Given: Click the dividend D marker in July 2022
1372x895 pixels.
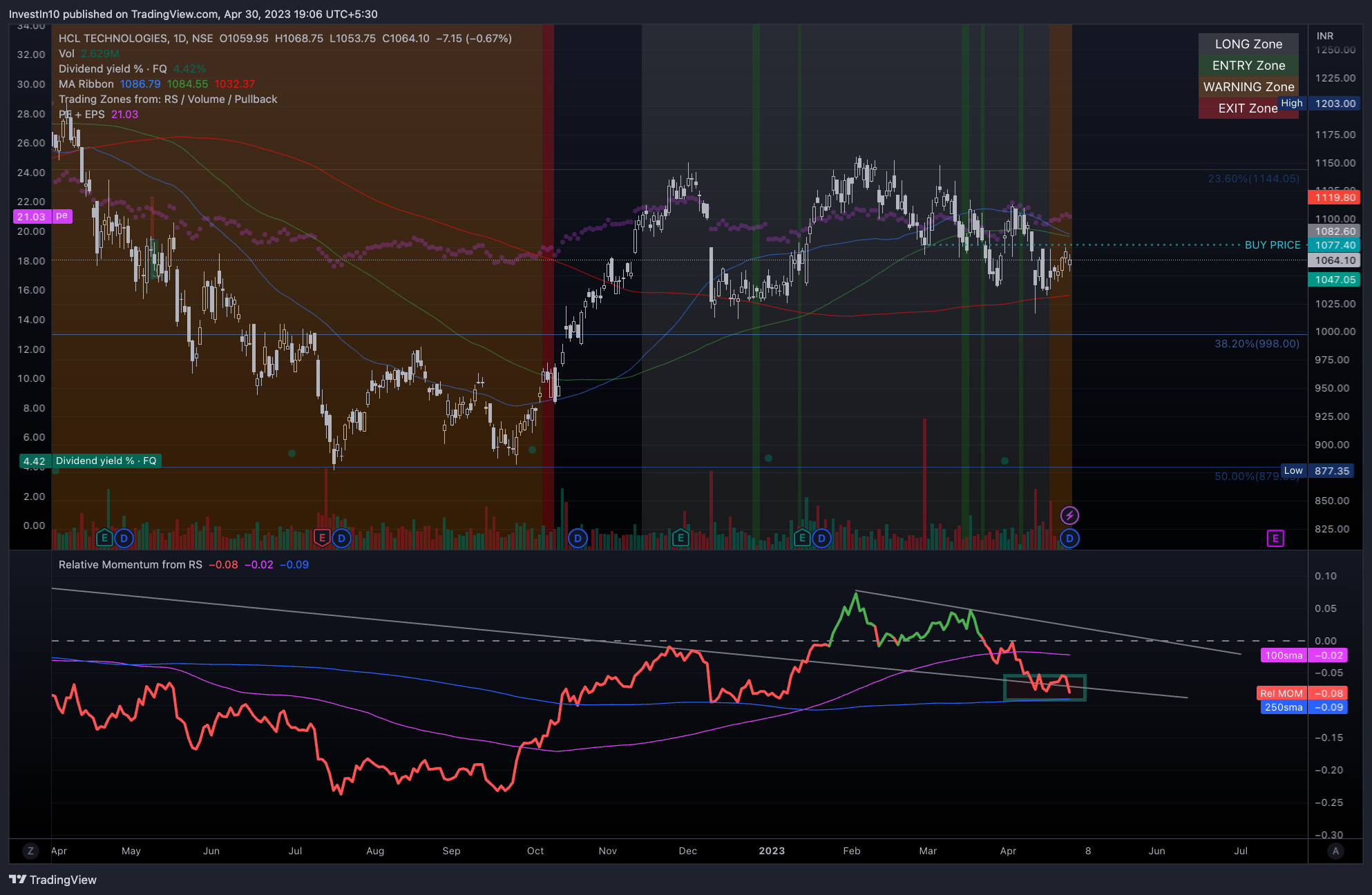Looking at the screenshot, I should coord(341,537).
